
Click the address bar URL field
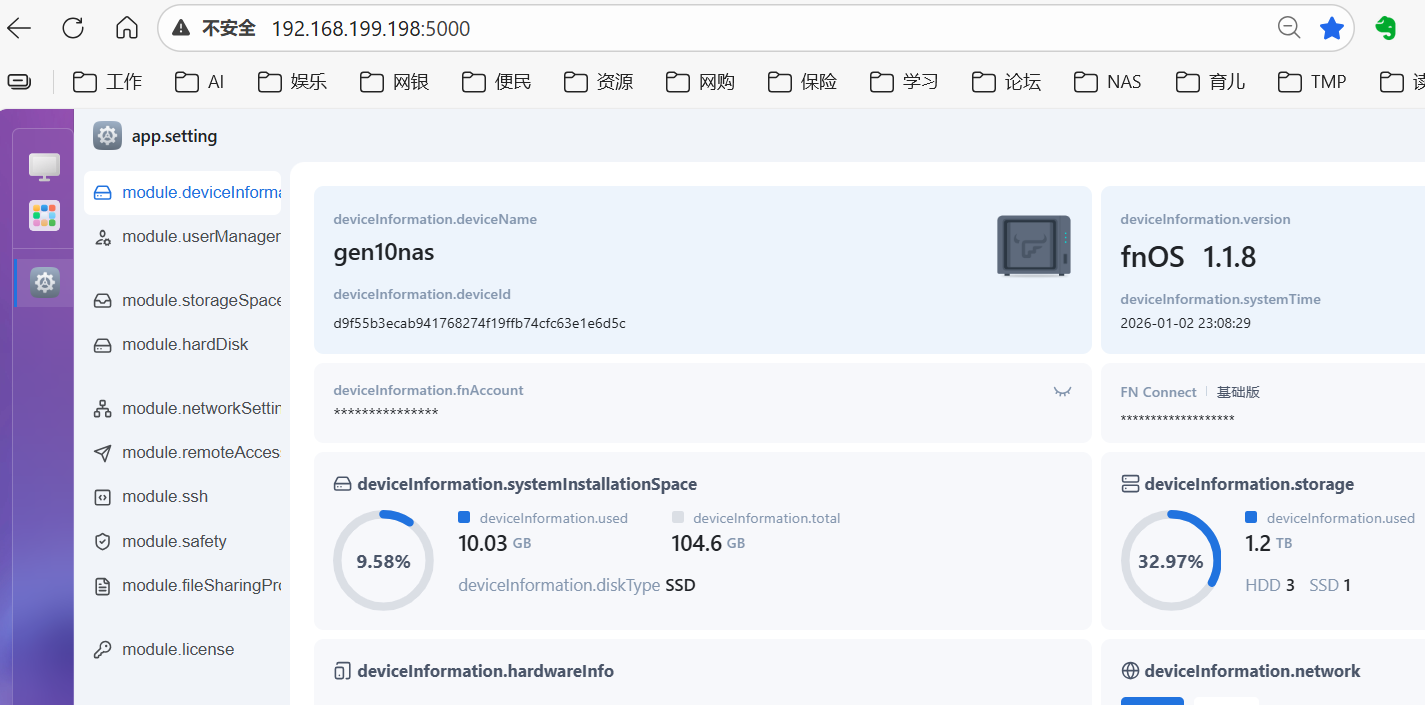pyautogui.click(x=700, y=29)
